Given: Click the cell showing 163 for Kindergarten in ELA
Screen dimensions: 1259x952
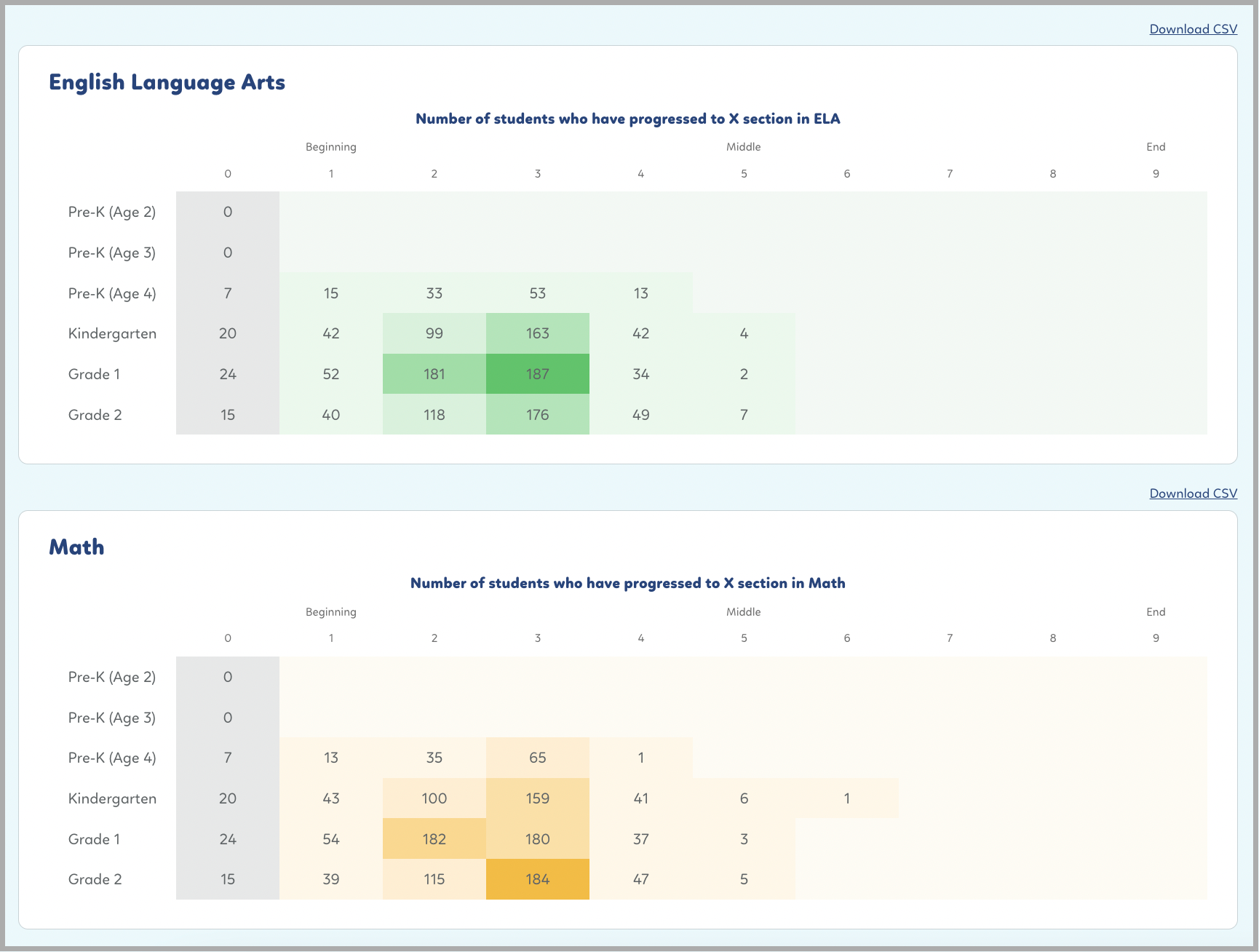Looking at the screenshot, I should [x=537, y=333].
